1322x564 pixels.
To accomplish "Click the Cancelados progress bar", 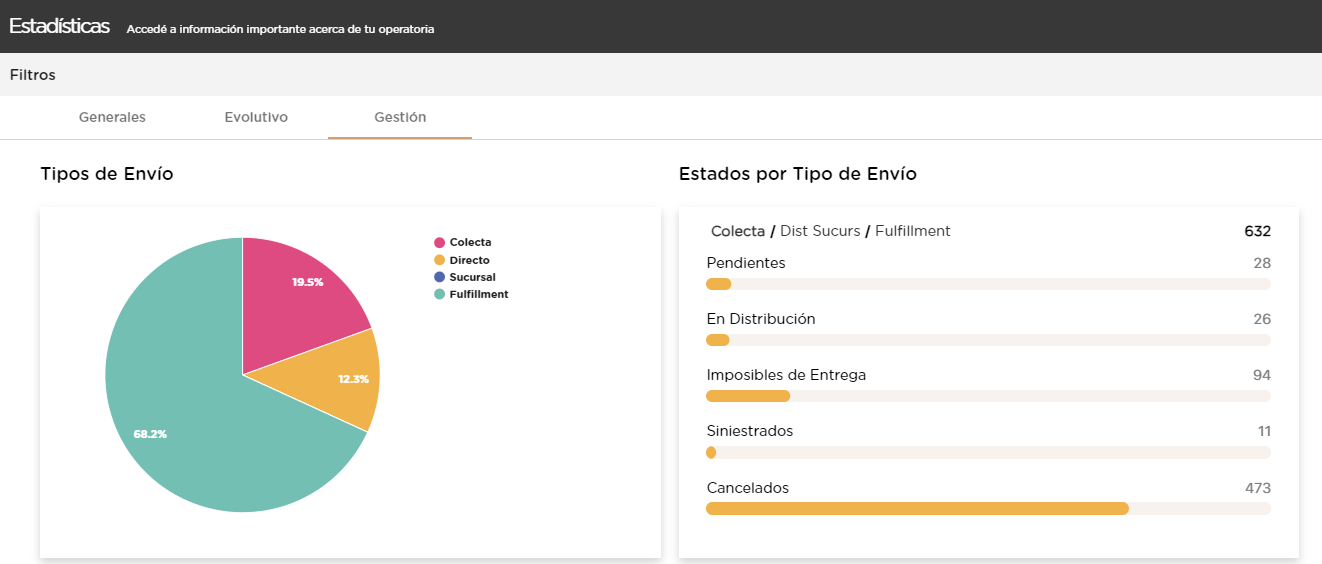I will coord(988,508).
